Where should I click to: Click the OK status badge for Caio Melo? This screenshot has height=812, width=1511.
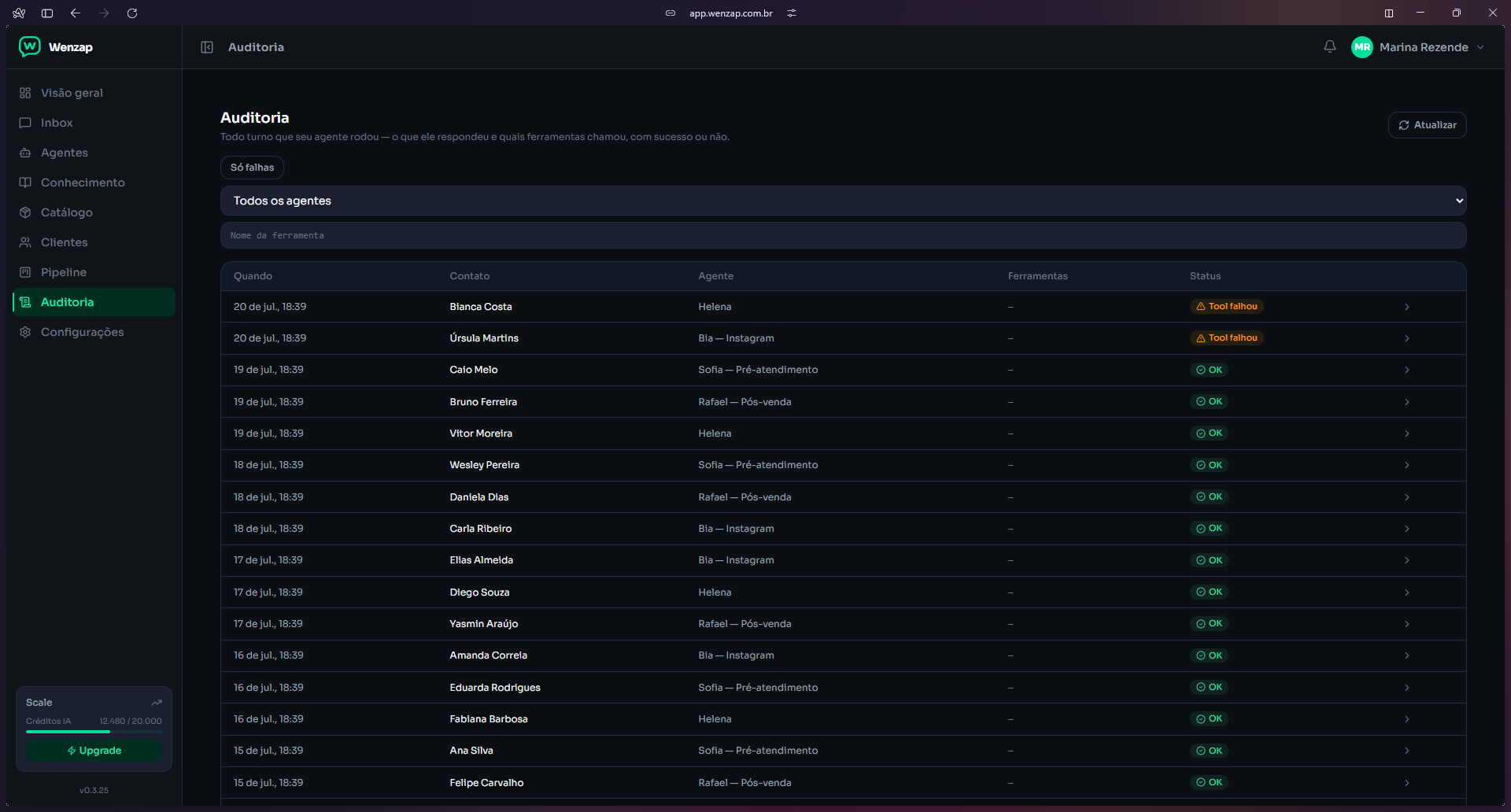1209,370
